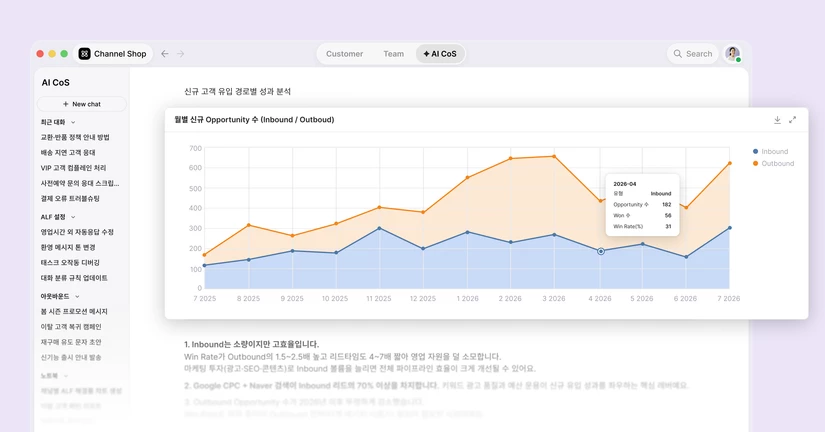Collapse the 최근 대화 section
Image resolution: width=825 pixels, height=432 pixels.
click(x=73, y=122)
